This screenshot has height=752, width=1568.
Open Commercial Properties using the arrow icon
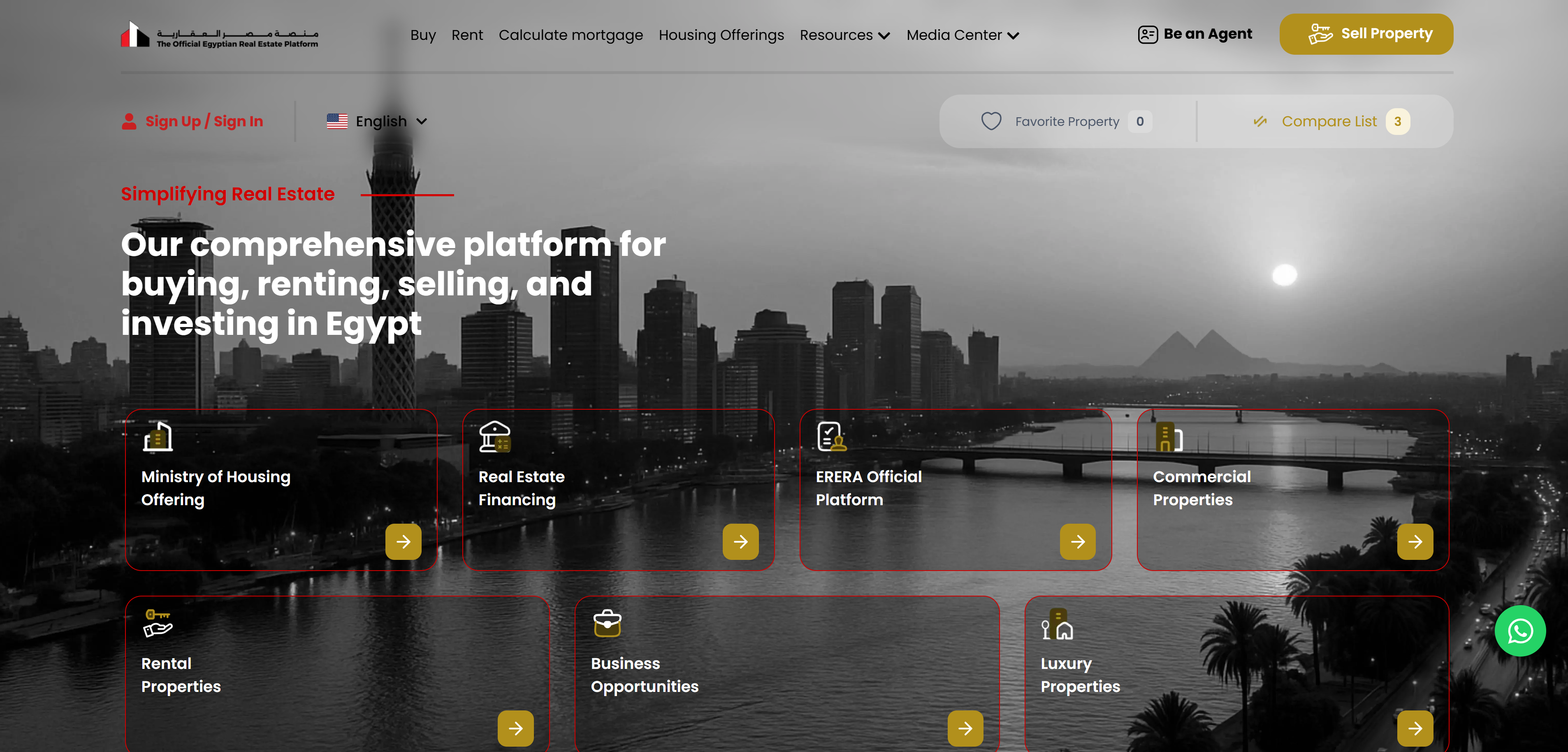[1415, 541]
